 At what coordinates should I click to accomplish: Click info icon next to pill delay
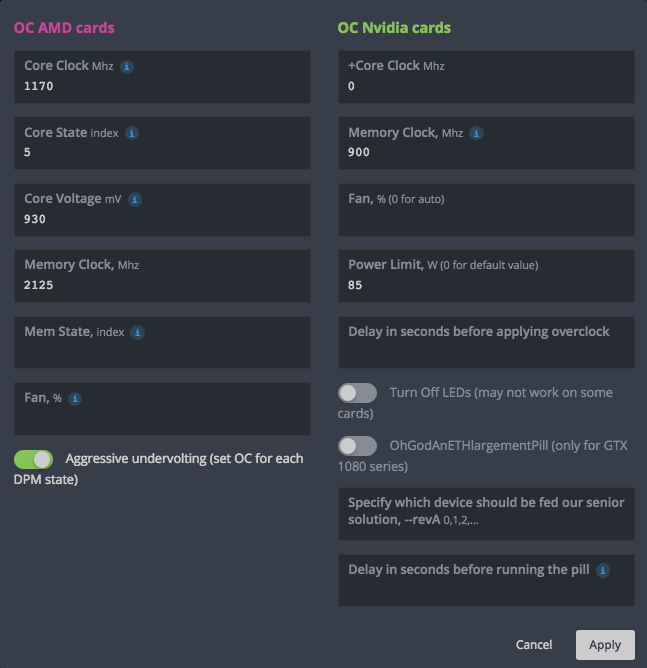click(603, 571)
